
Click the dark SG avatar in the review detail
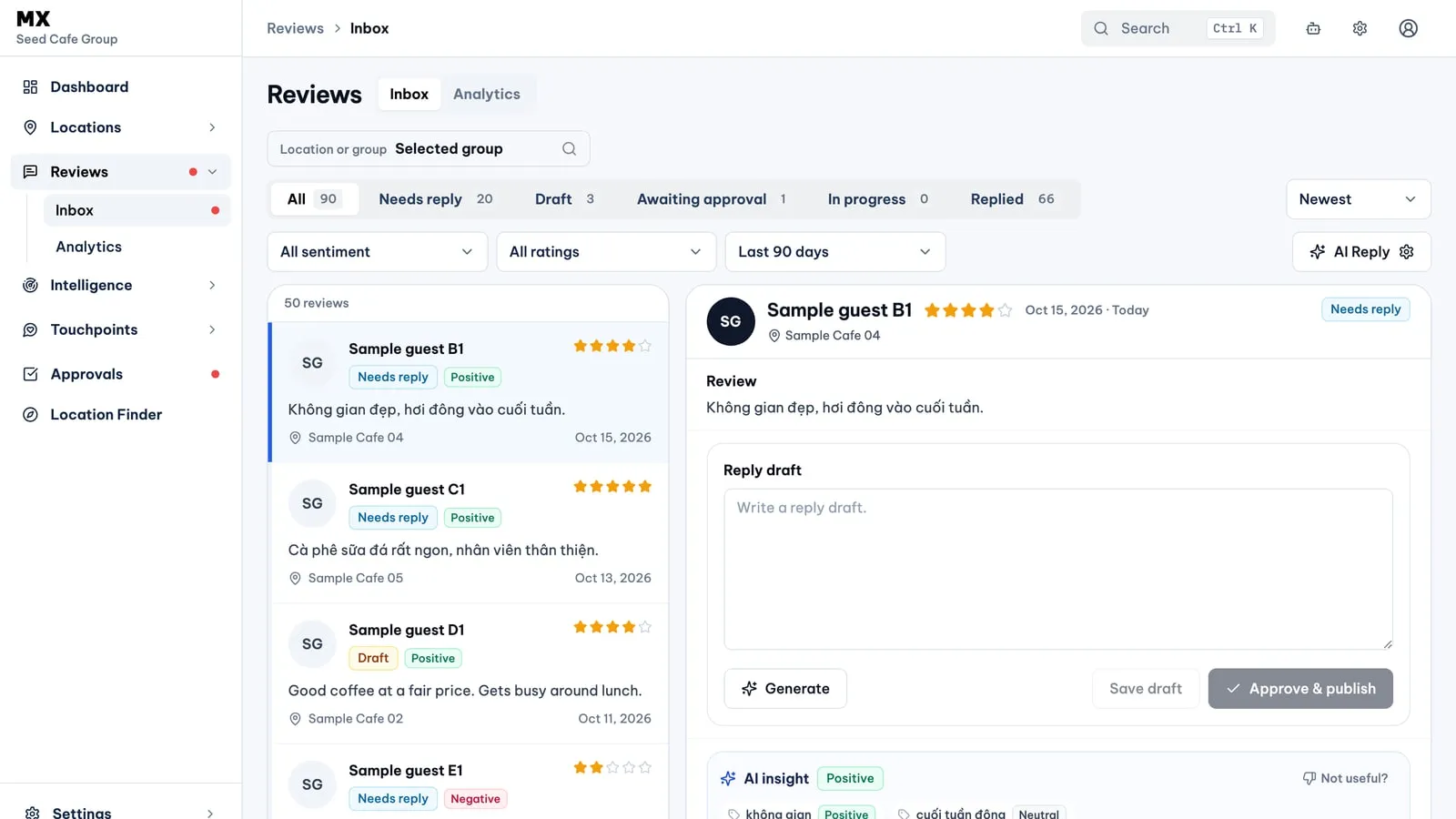pyautogui.click(x=731, y=321)
